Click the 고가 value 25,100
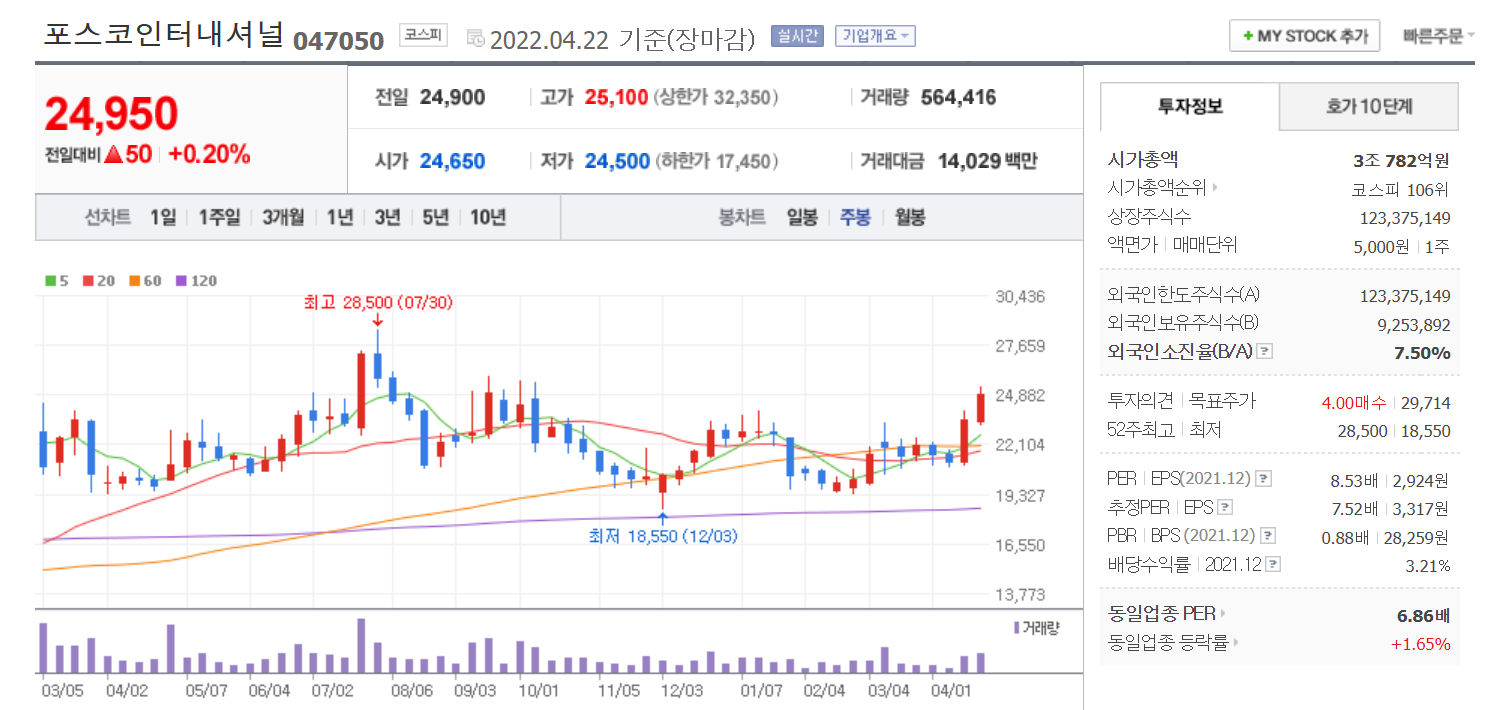 click(x=616, y=98)
